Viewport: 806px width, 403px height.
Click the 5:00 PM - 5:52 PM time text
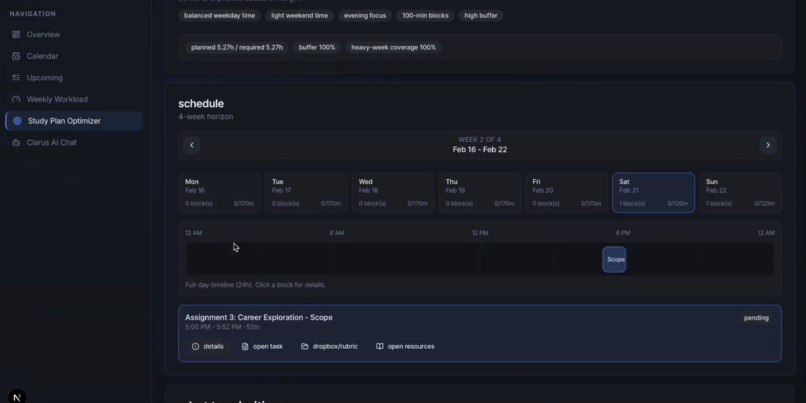pos(223,327)
